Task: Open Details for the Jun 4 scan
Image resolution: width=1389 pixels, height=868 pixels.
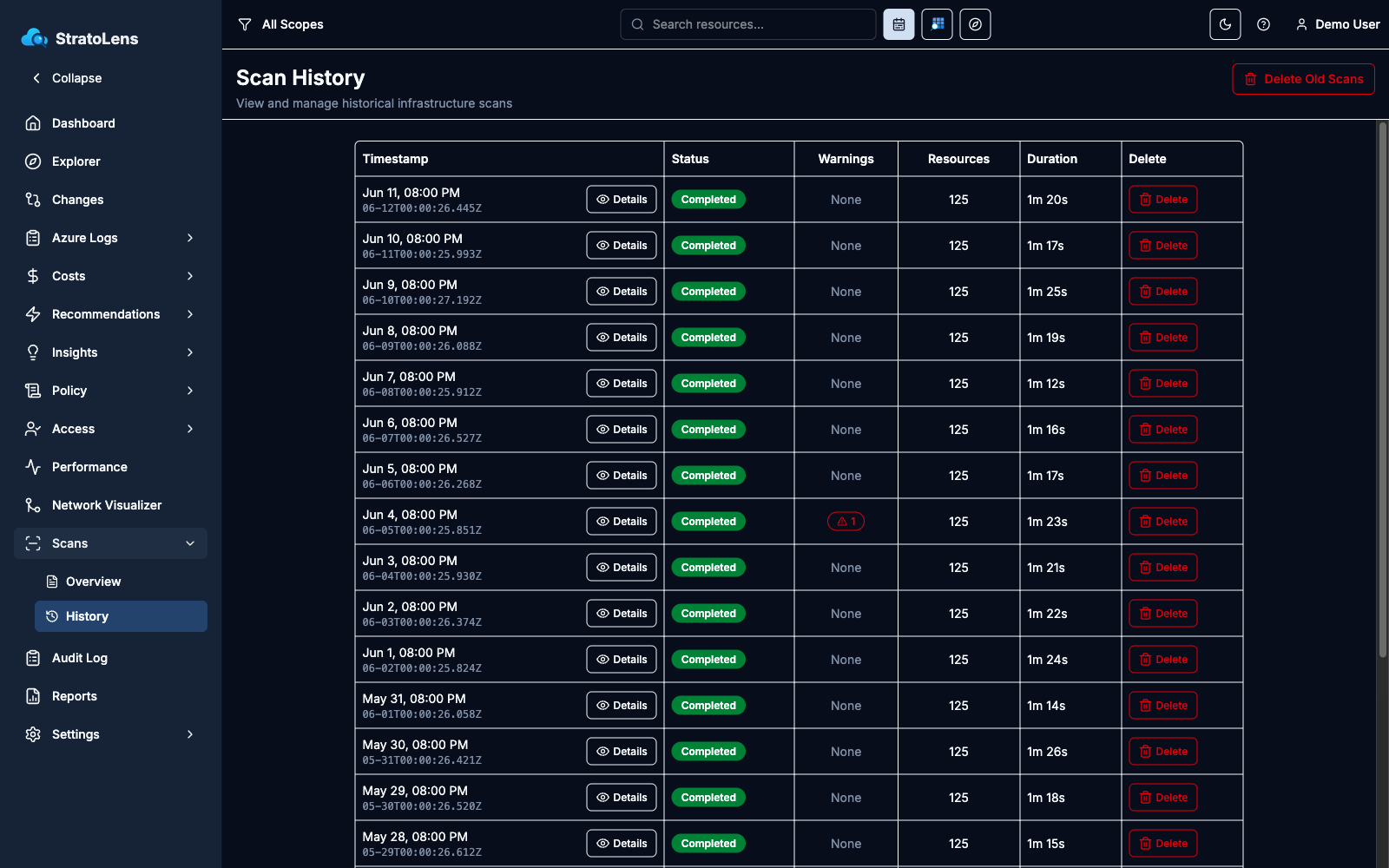Action: (622, 522)
